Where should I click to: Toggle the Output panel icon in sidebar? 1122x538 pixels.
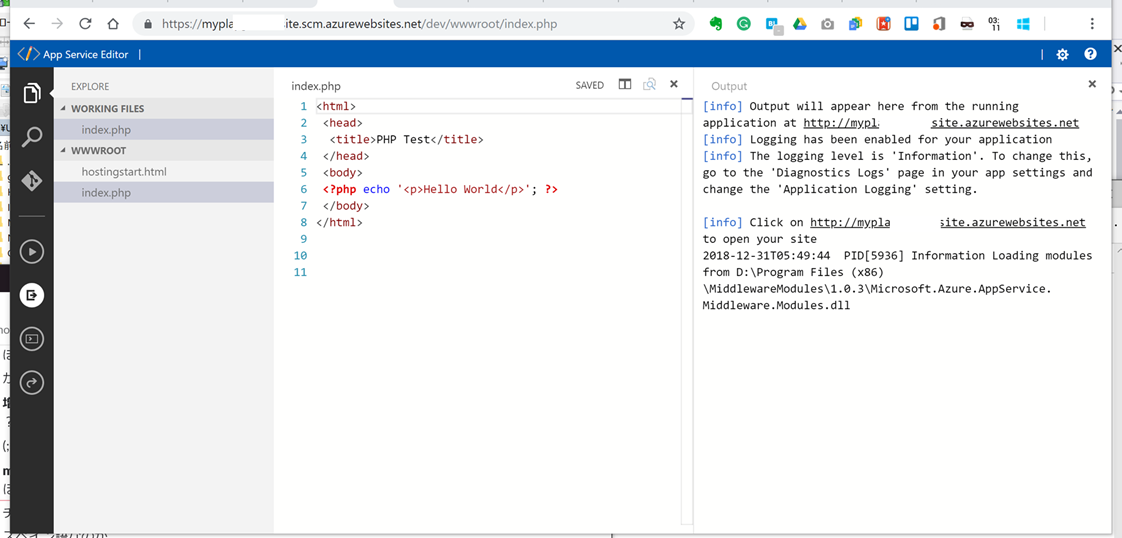(31, 295)
